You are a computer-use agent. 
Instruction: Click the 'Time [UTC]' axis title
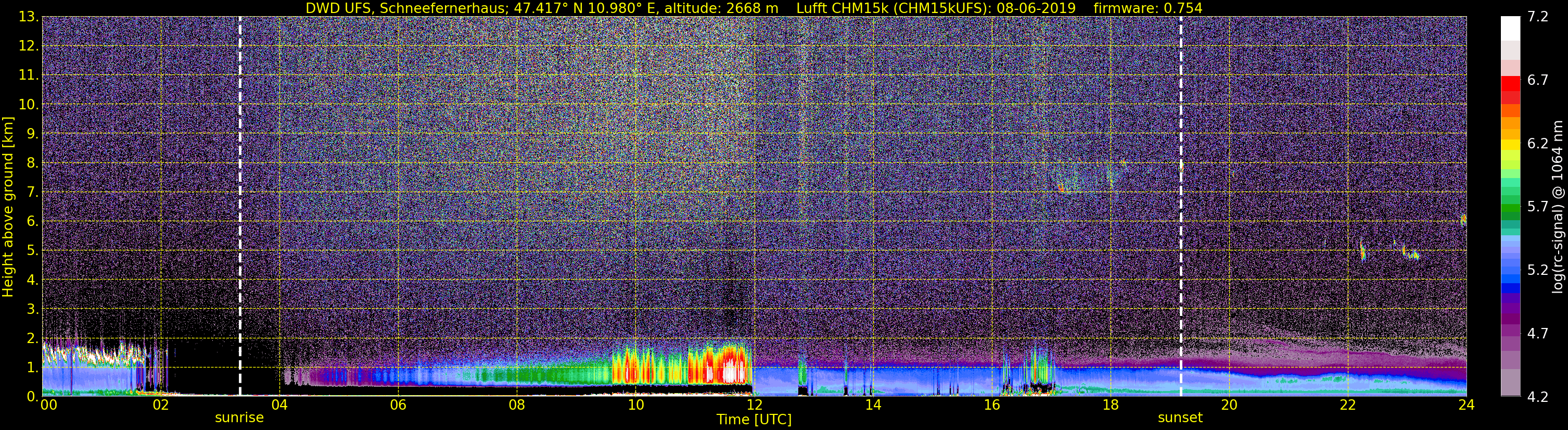tap(754, 420)
